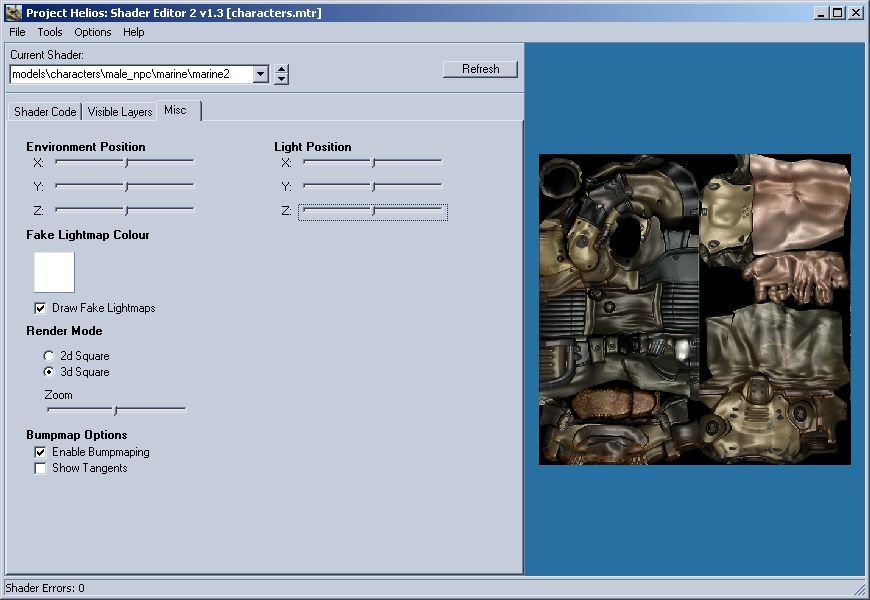Open the Tools menu

point(50,32)
